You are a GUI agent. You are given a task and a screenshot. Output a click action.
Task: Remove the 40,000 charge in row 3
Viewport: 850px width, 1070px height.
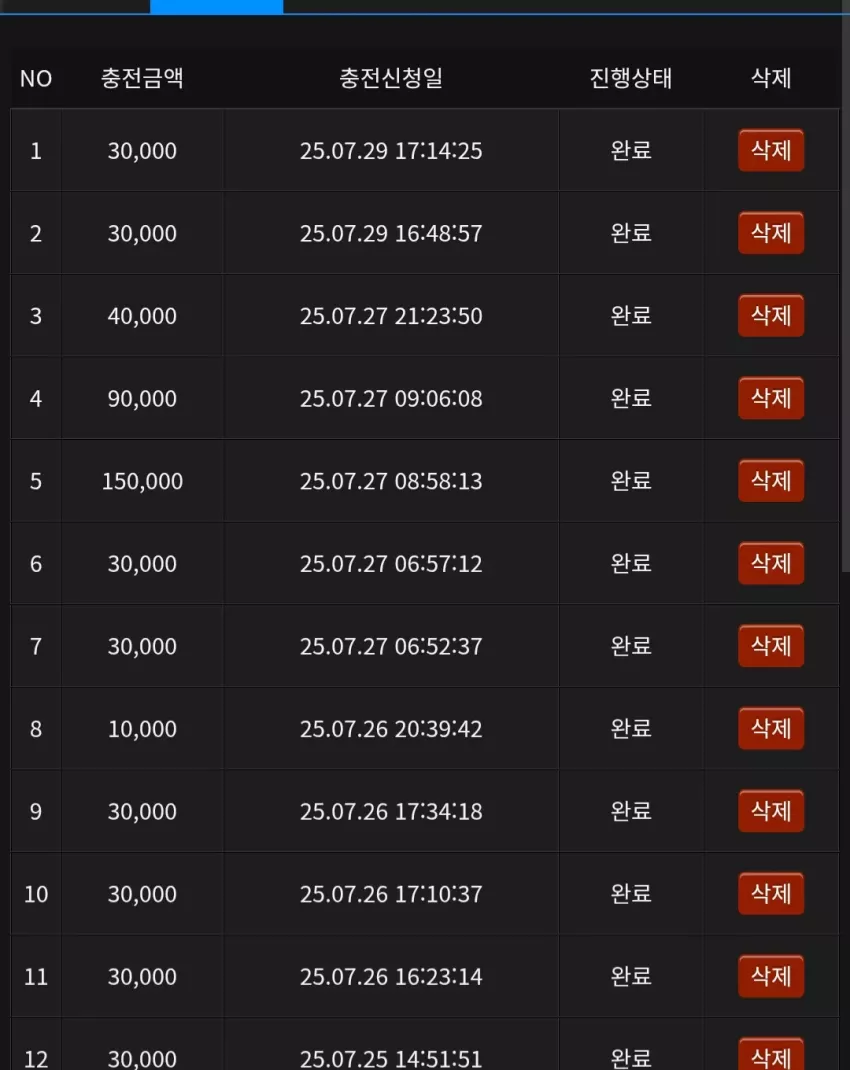click(771, 315)
